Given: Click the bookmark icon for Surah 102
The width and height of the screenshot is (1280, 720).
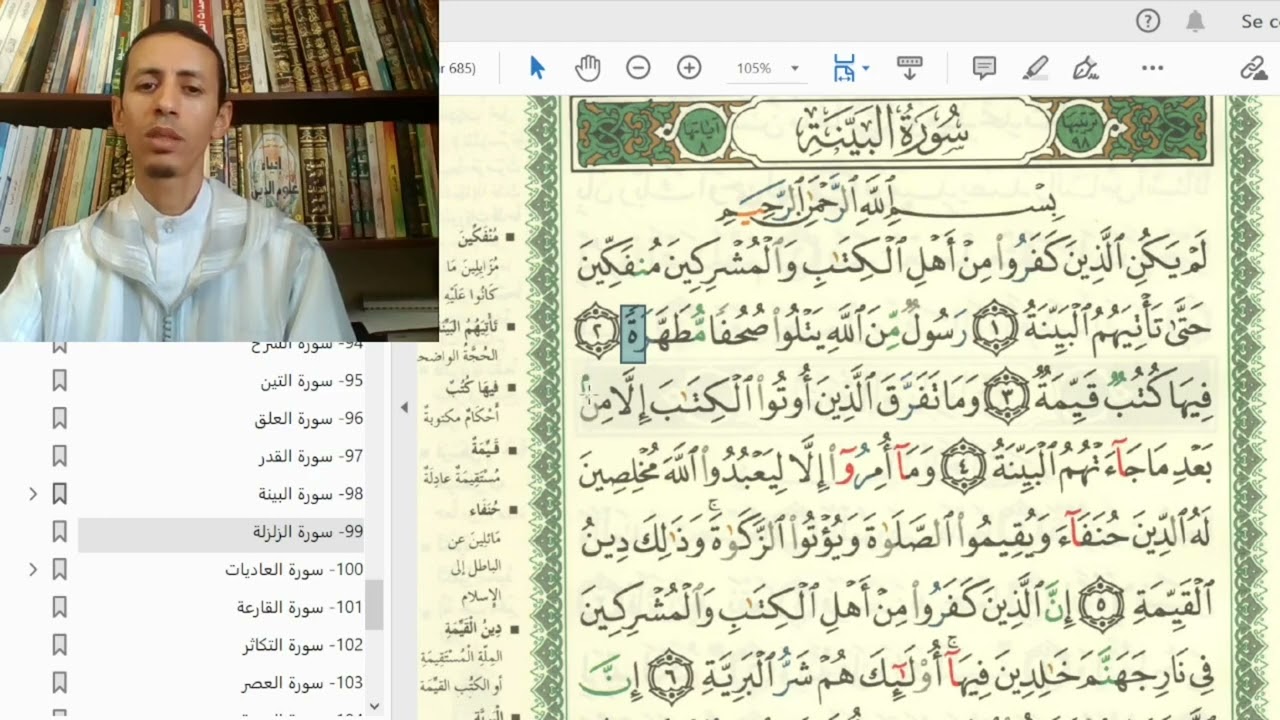Looking at the screenshot, I should click(x=59, y=645).
